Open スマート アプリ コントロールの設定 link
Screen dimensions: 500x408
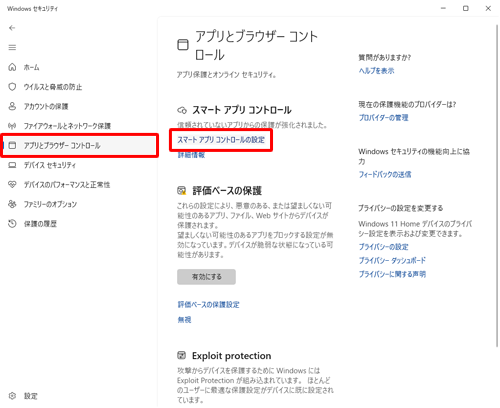click(221, 140)
